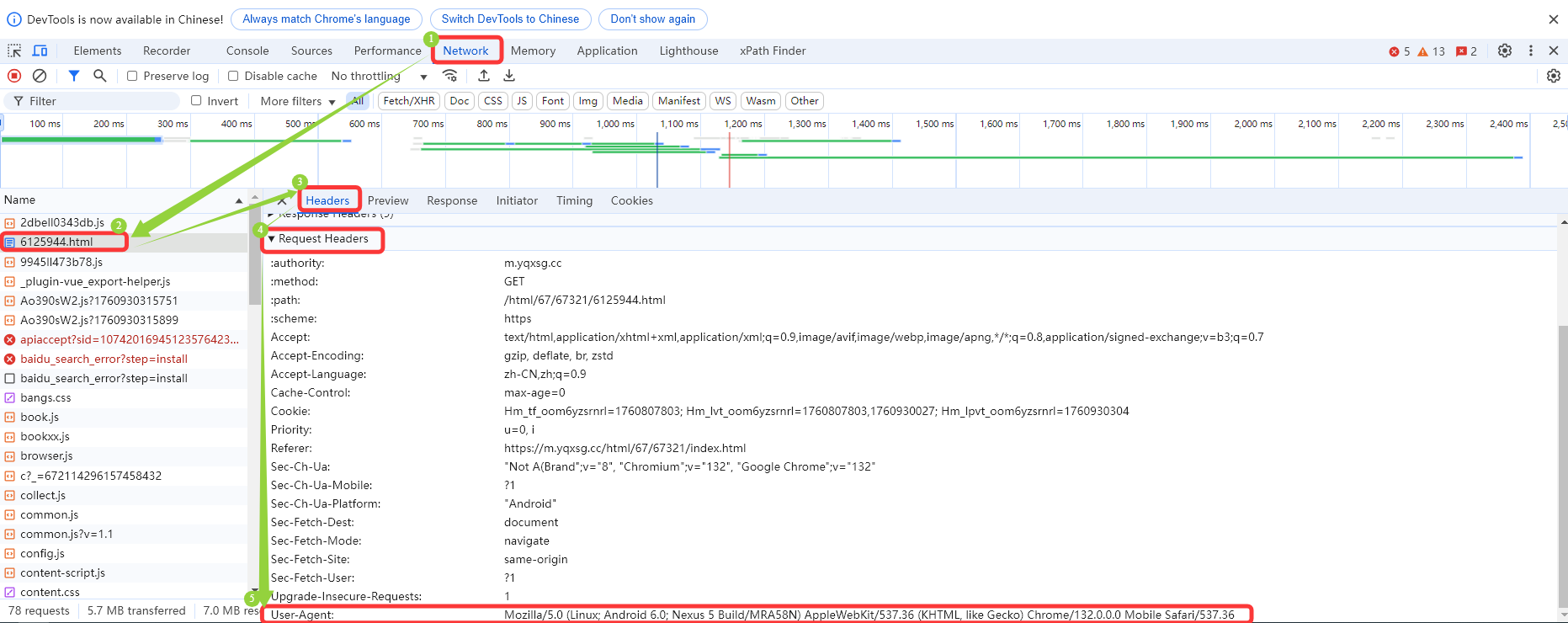Viewport: 1568px width, 623px height.
Task: Filter requests by WS type
Action: coord(723,101)
